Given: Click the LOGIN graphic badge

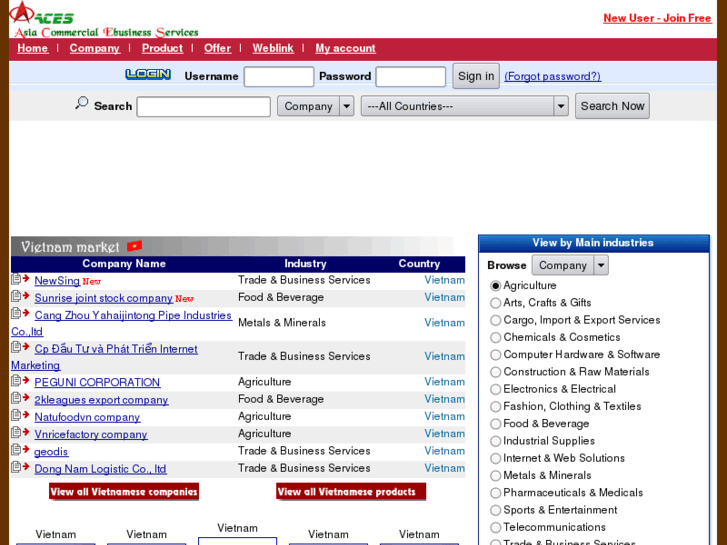Looking at the screenshot, I should click(148, 74).
